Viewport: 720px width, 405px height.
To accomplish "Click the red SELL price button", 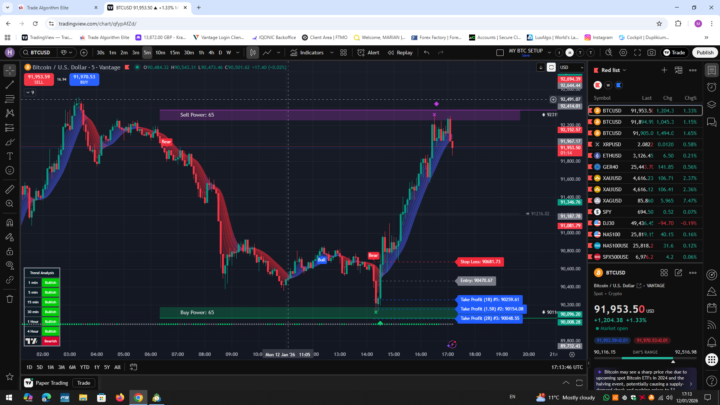I will [39, 79].
